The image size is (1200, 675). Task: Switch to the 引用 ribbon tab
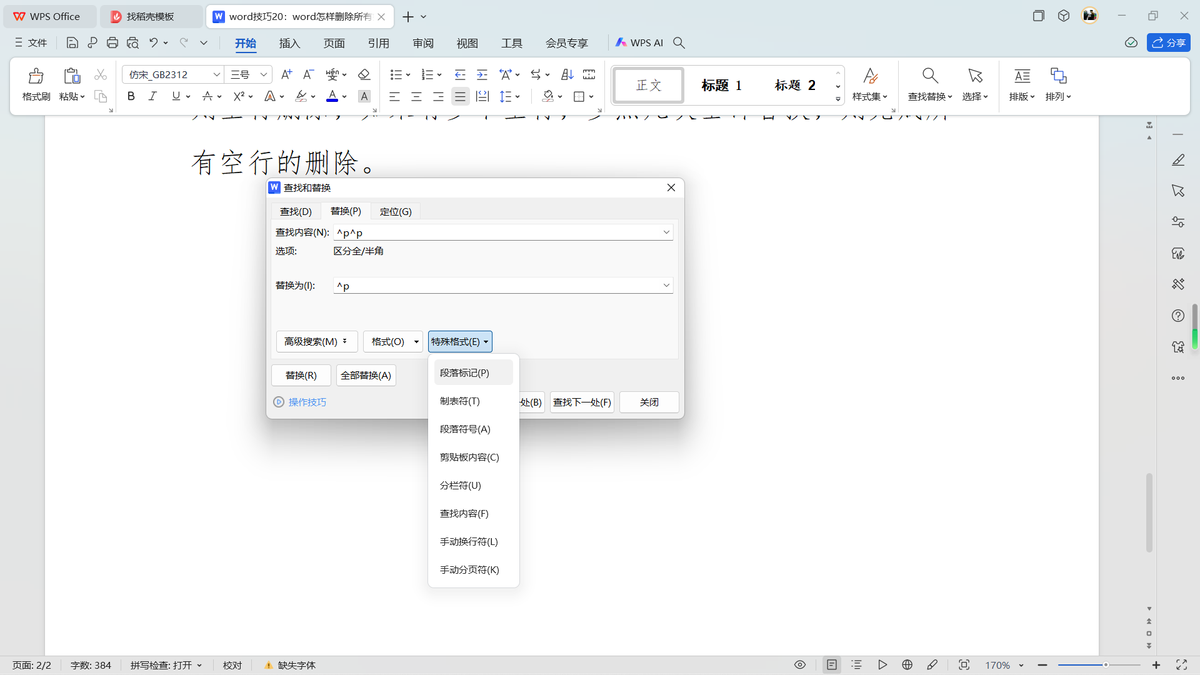click(x=378, y=43)
